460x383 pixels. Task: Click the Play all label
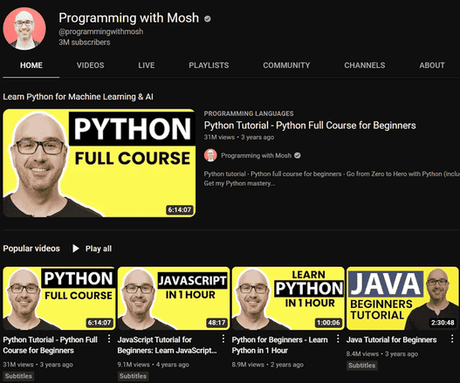98,249
